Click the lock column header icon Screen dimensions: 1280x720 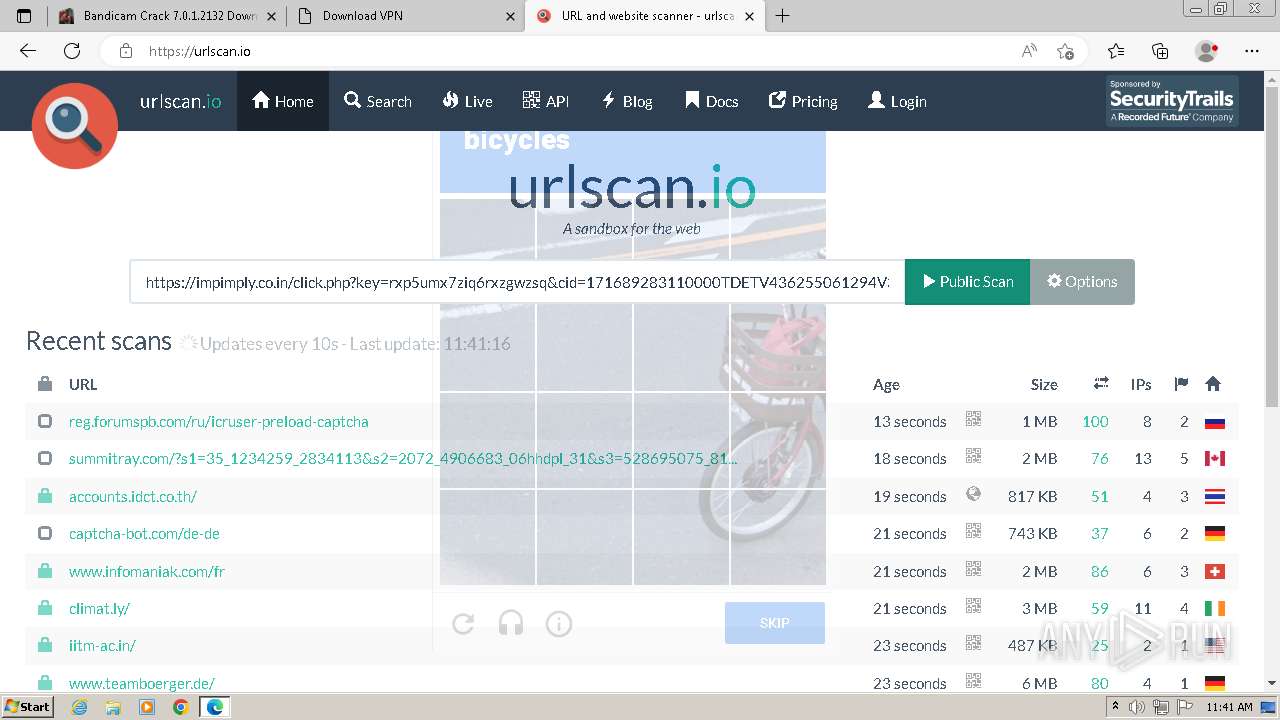point(45,383)
